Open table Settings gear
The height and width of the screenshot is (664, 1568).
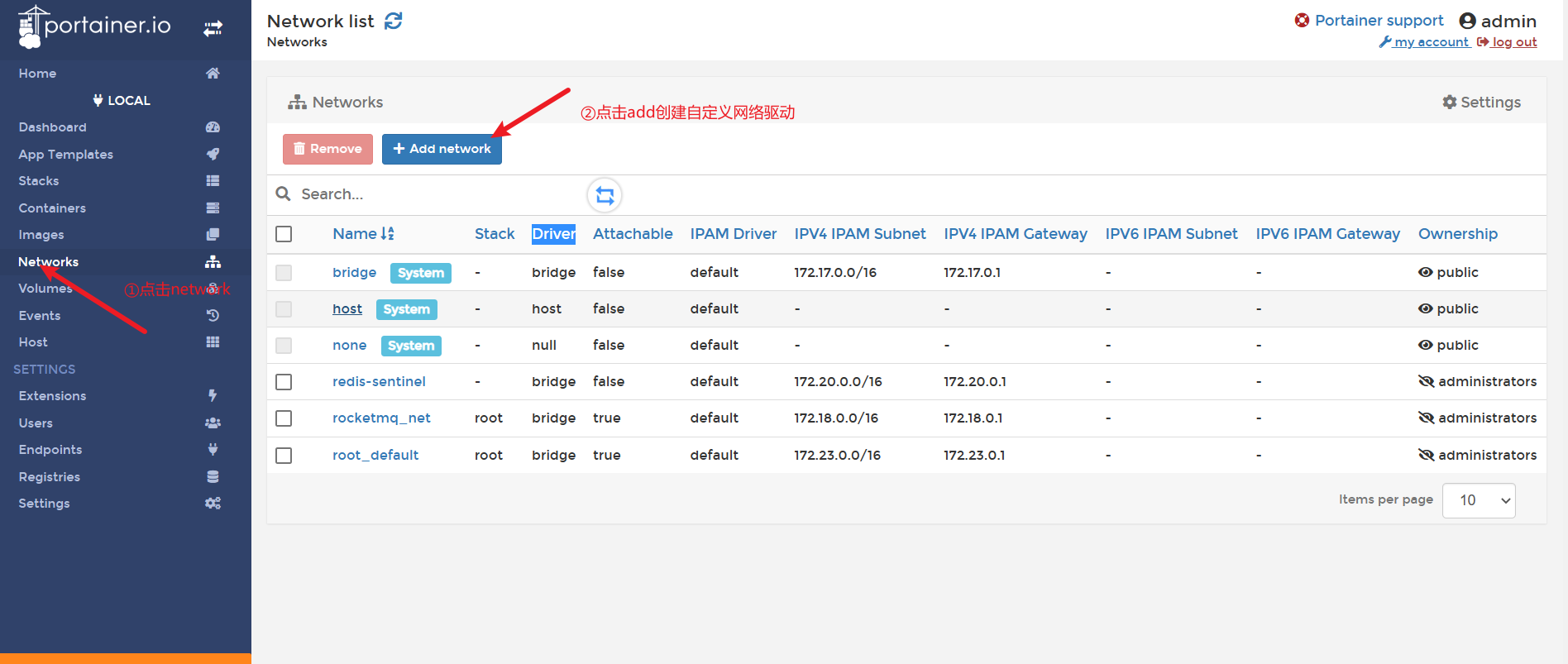[x=1481, y=103]
